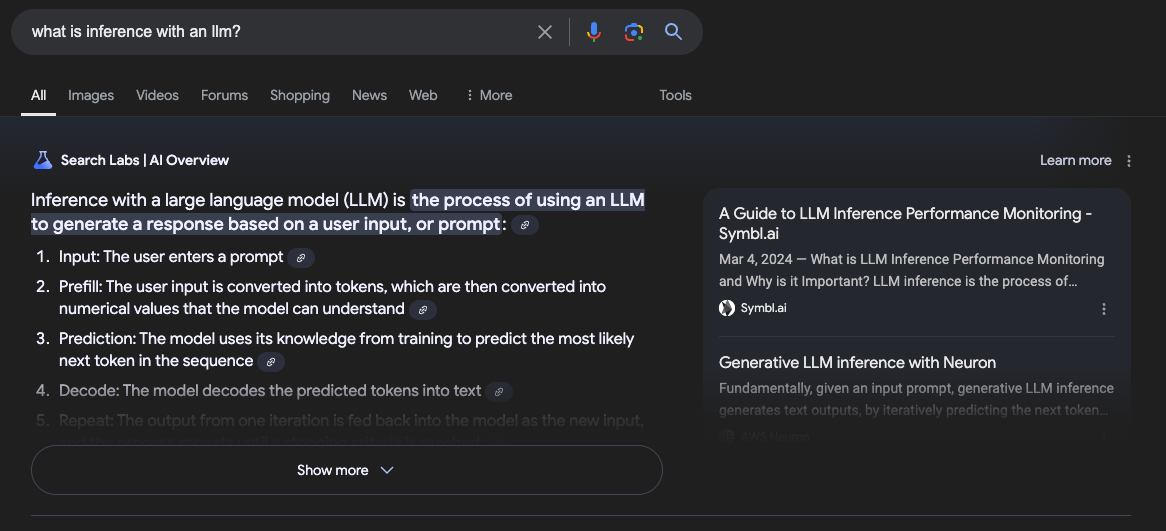Screen dimensions: 1166x531
Task: Open the Tools options
Action: click(x=675, y=95)
